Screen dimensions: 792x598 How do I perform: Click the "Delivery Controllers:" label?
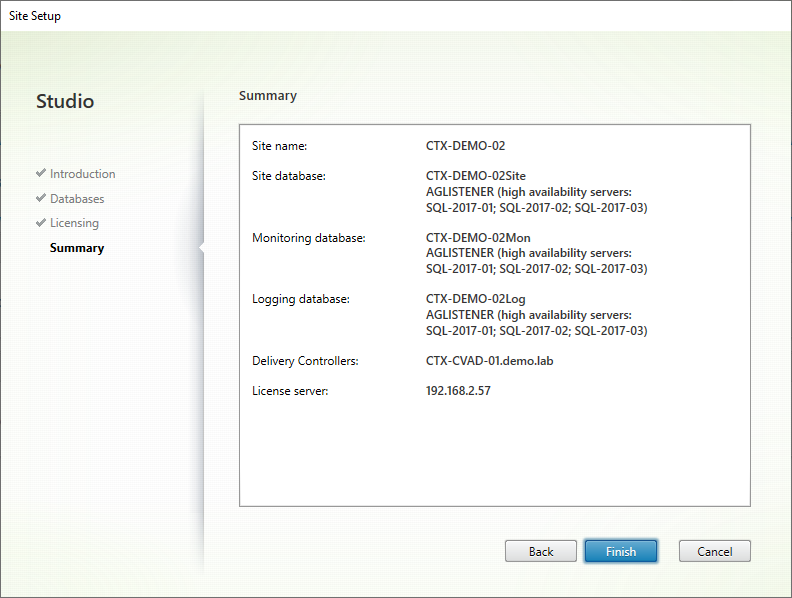point(305,361)
